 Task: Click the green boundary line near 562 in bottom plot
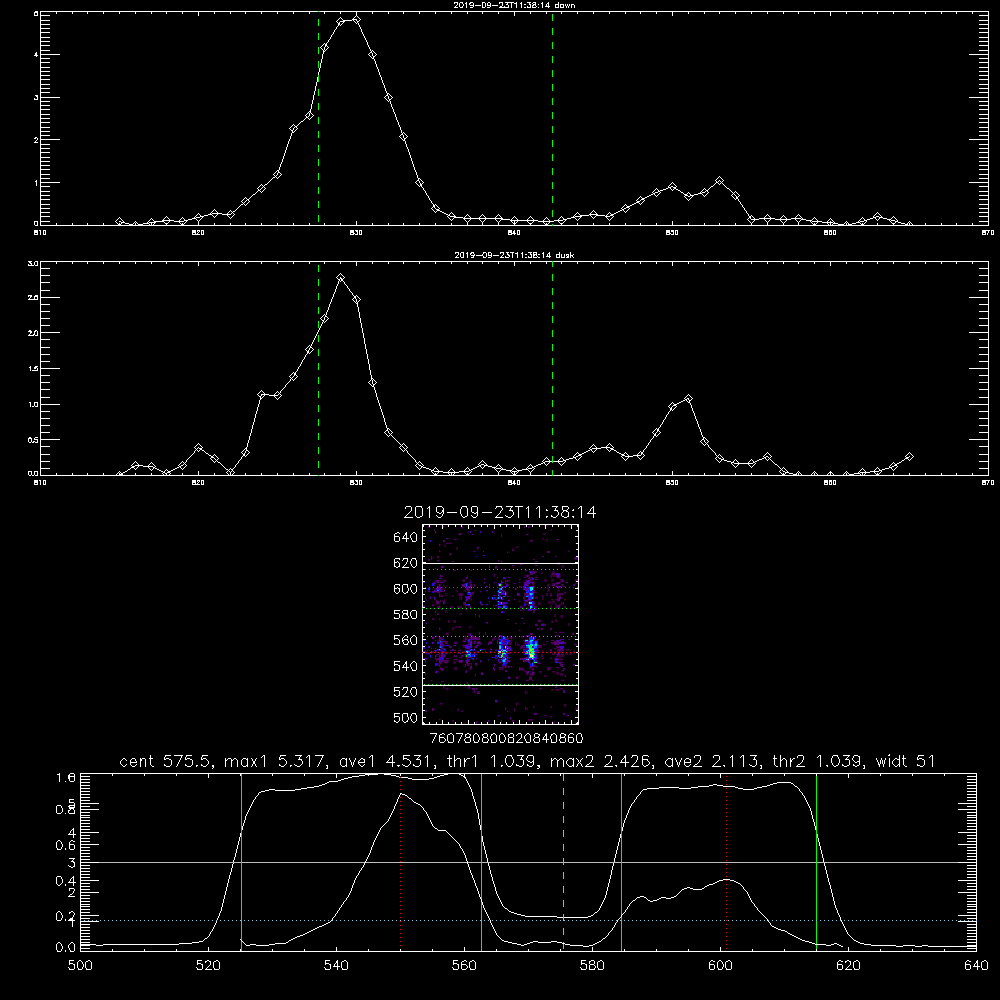pyautogui.click(x=482, y=861)
